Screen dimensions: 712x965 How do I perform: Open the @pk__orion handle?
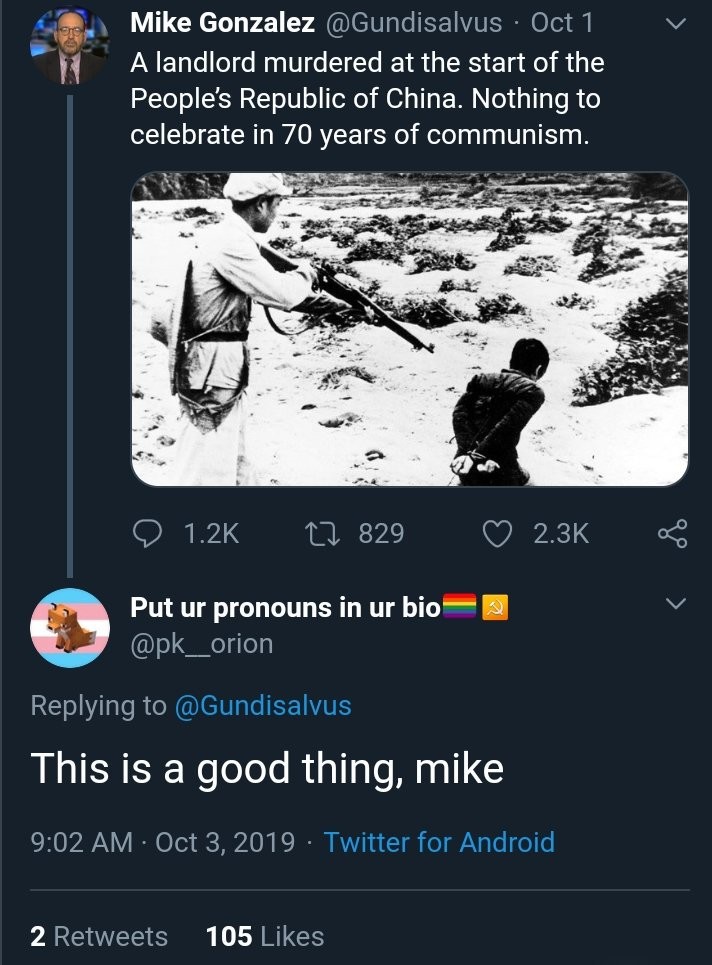click(x=201, y=644)
